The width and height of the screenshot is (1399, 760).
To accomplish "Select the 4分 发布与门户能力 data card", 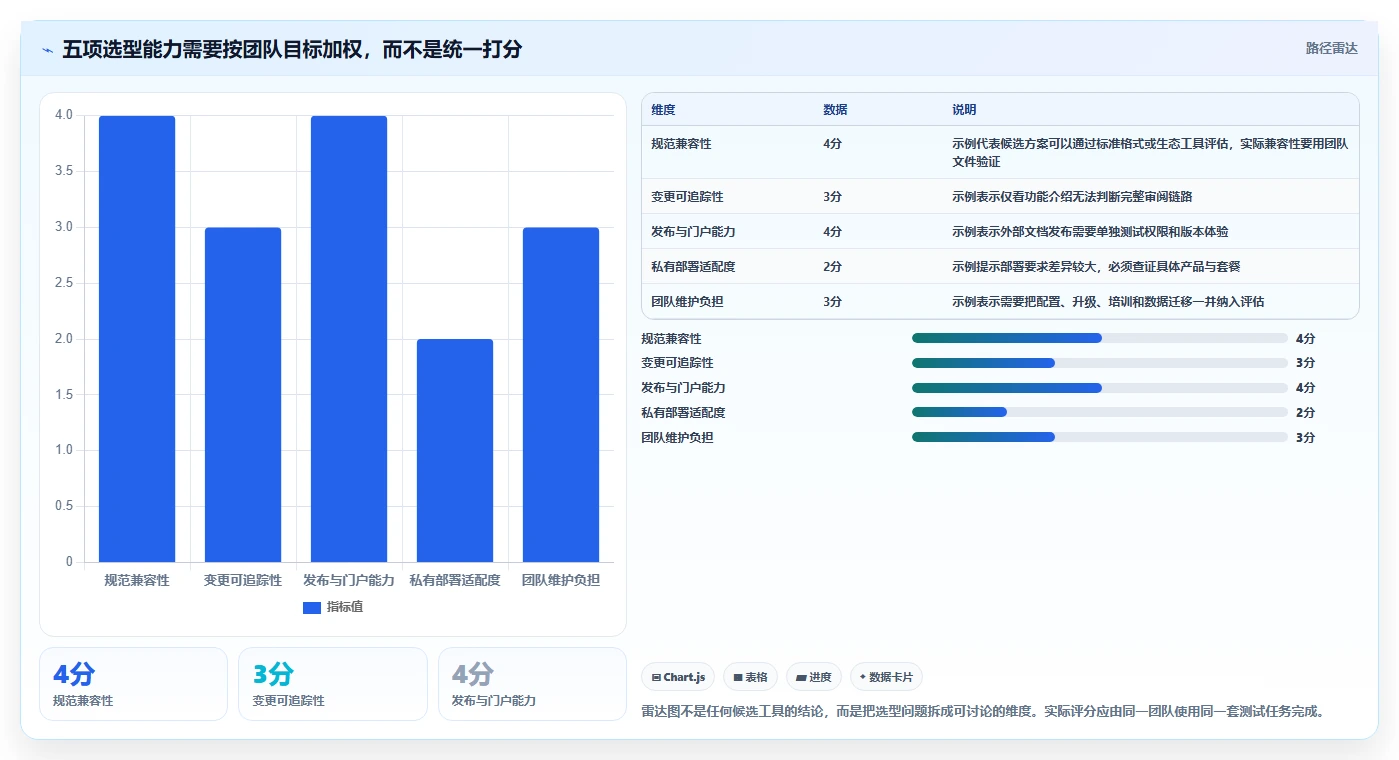I will 532,684.
